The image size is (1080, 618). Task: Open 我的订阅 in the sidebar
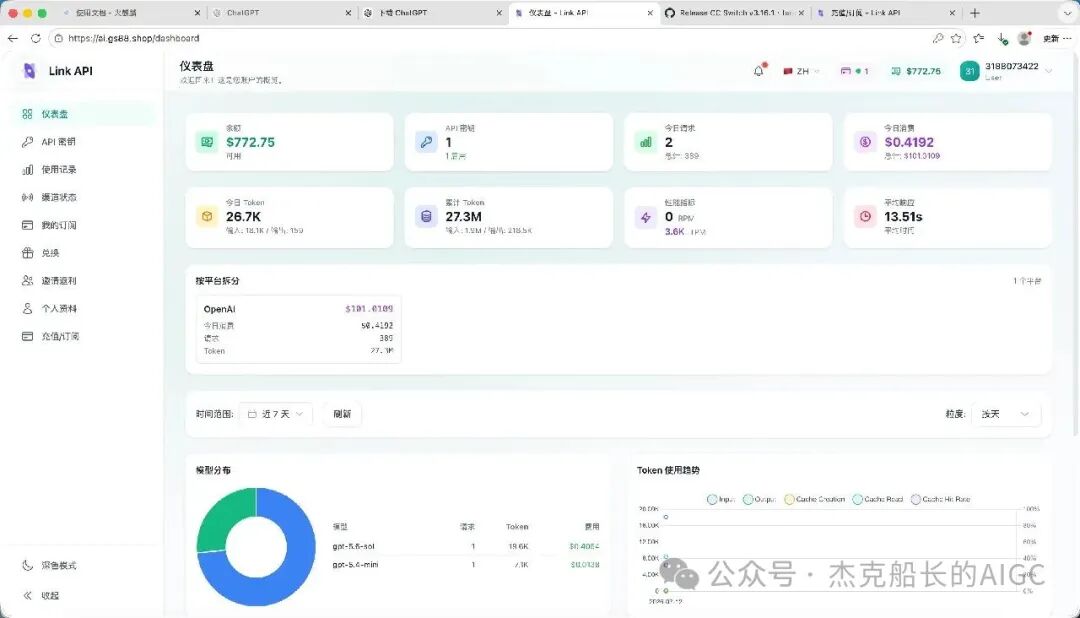(83, 225)
